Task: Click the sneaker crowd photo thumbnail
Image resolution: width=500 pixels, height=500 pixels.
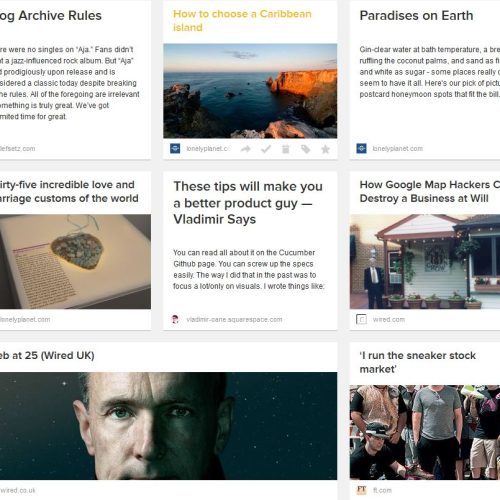Action: [425, 432]
